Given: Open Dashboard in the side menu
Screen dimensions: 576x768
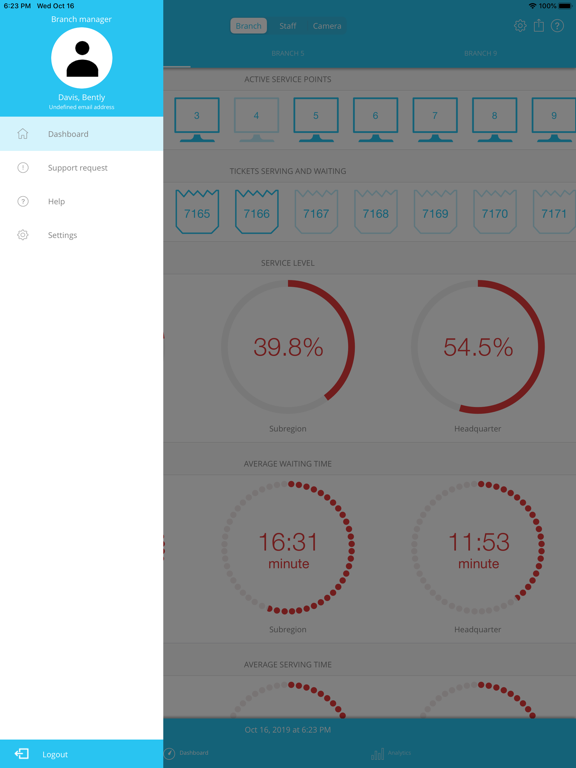Looking at the screenshot, I should [x=81, y=134].
